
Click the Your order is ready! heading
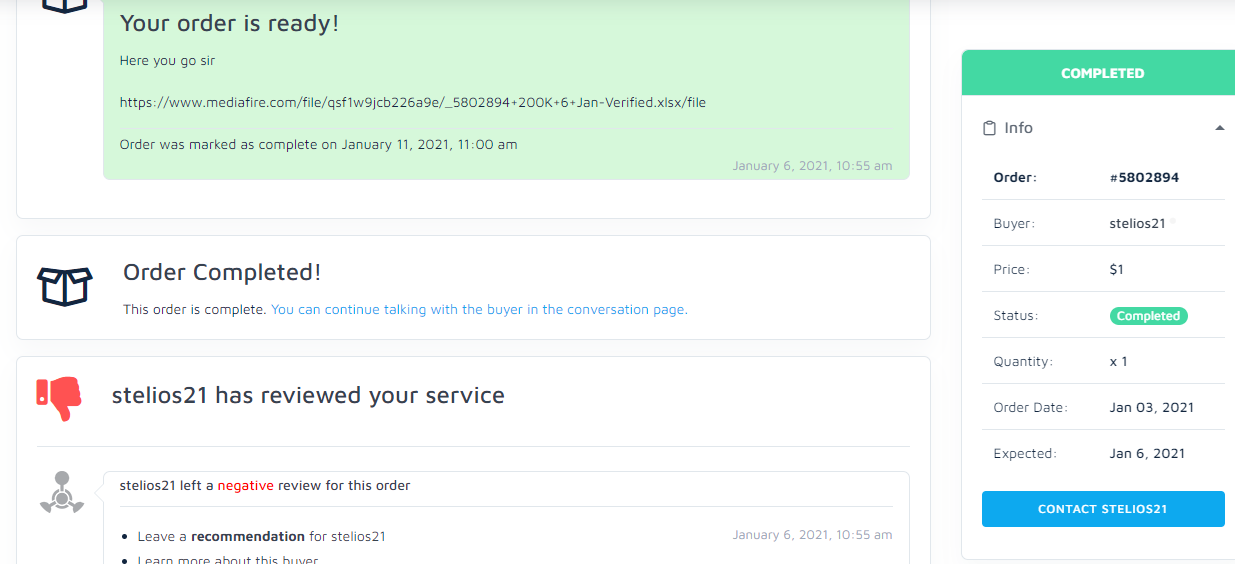point(229,23)
